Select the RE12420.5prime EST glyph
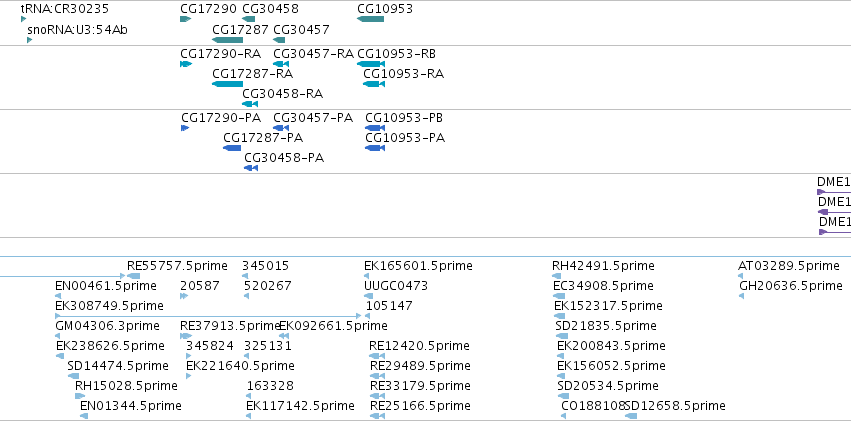Screen dimensions: 851x421 click(377, 356)
